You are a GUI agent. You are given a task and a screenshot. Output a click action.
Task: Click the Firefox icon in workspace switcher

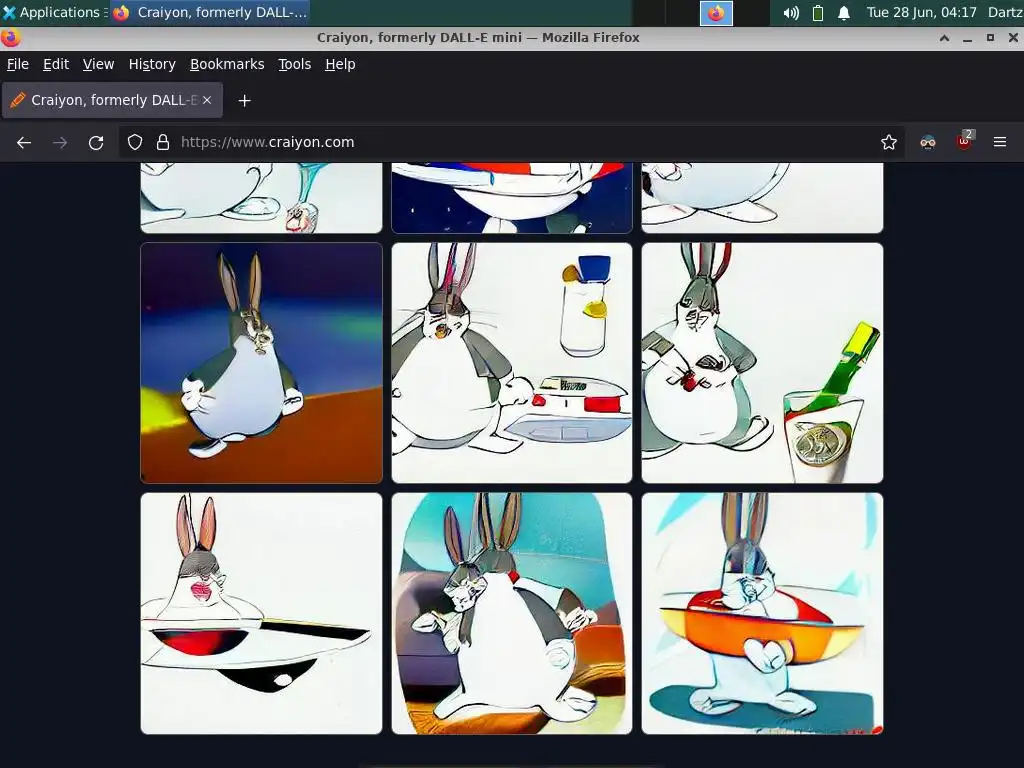[716, 13]
